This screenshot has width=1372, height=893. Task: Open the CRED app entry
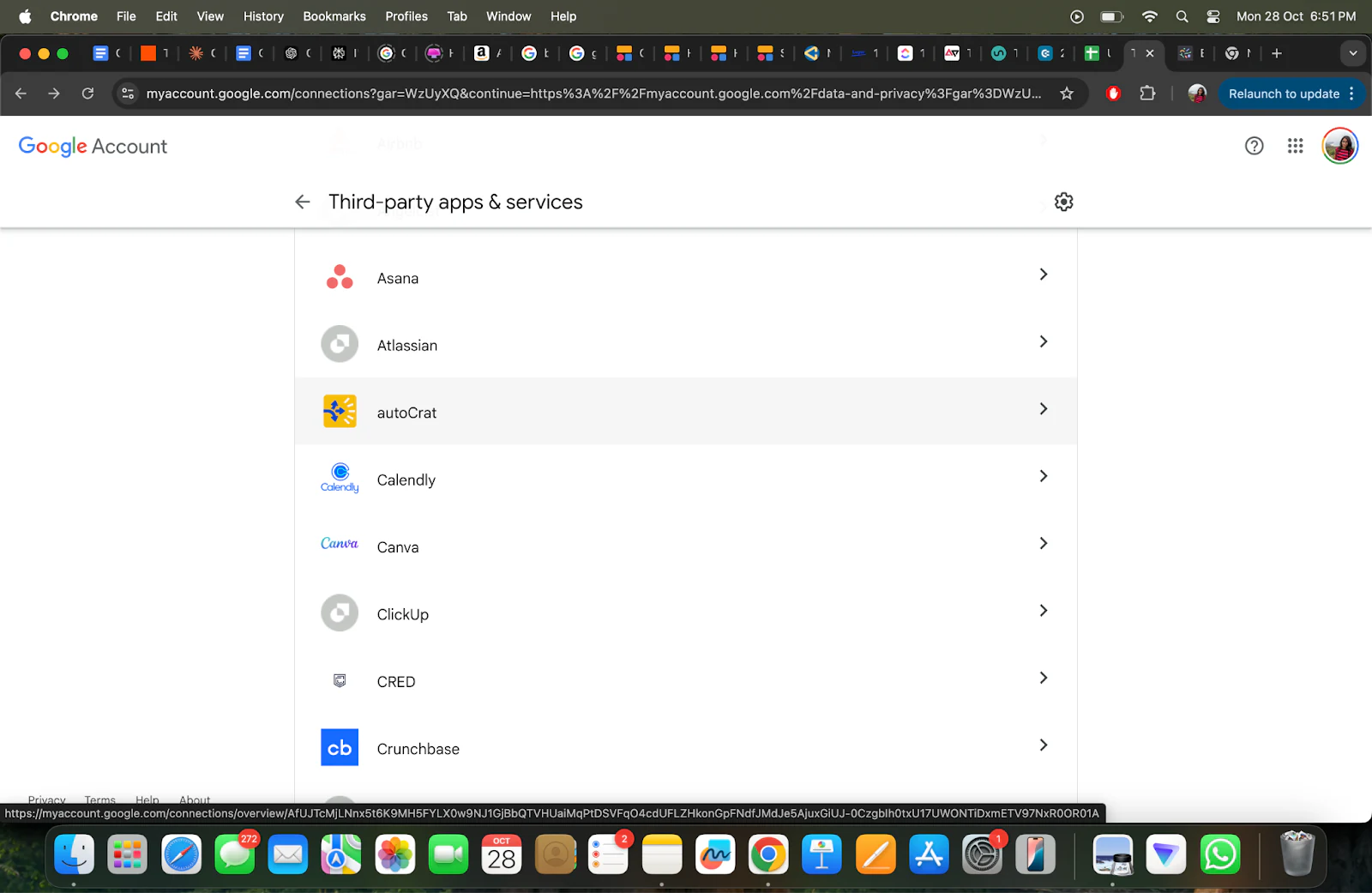tap(686, 680)
